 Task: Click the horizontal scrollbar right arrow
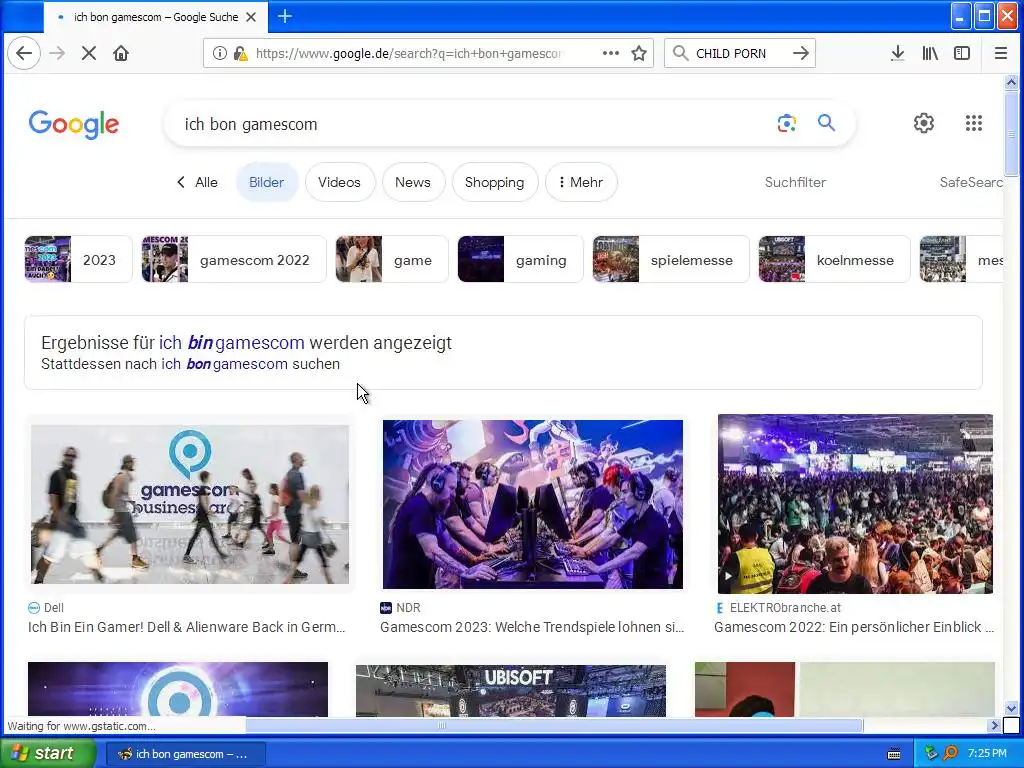pos(995,726)
